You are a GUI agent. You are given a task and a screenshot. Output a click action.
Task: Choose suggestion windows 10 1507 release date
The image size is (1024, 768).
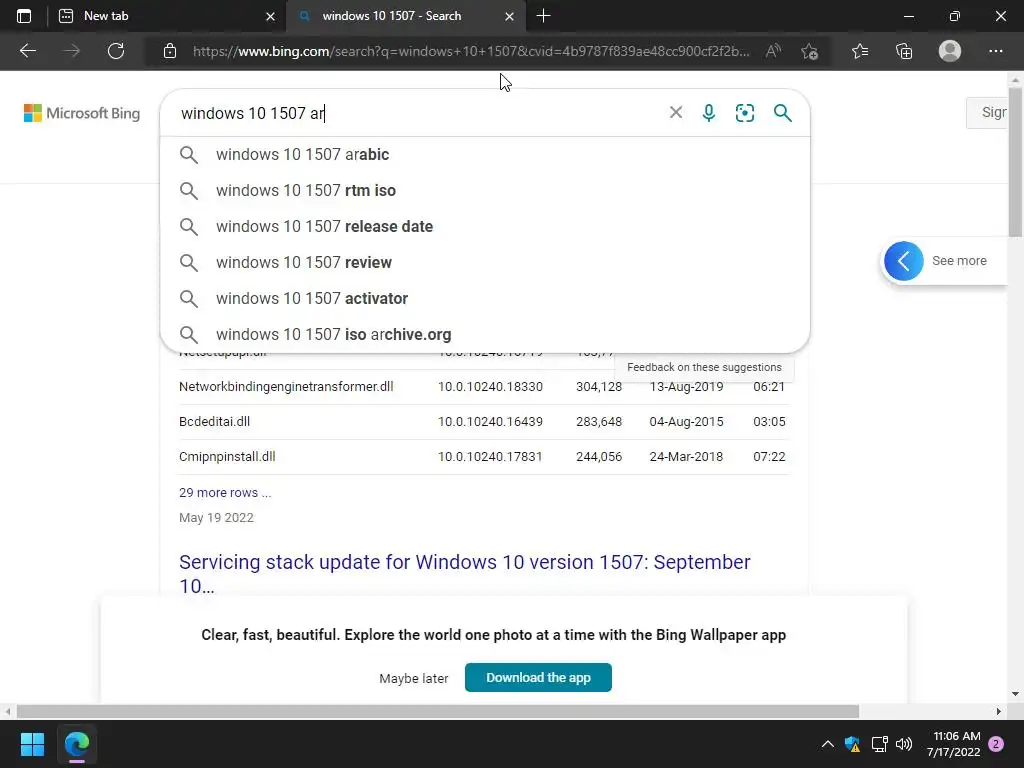[485, 227]
